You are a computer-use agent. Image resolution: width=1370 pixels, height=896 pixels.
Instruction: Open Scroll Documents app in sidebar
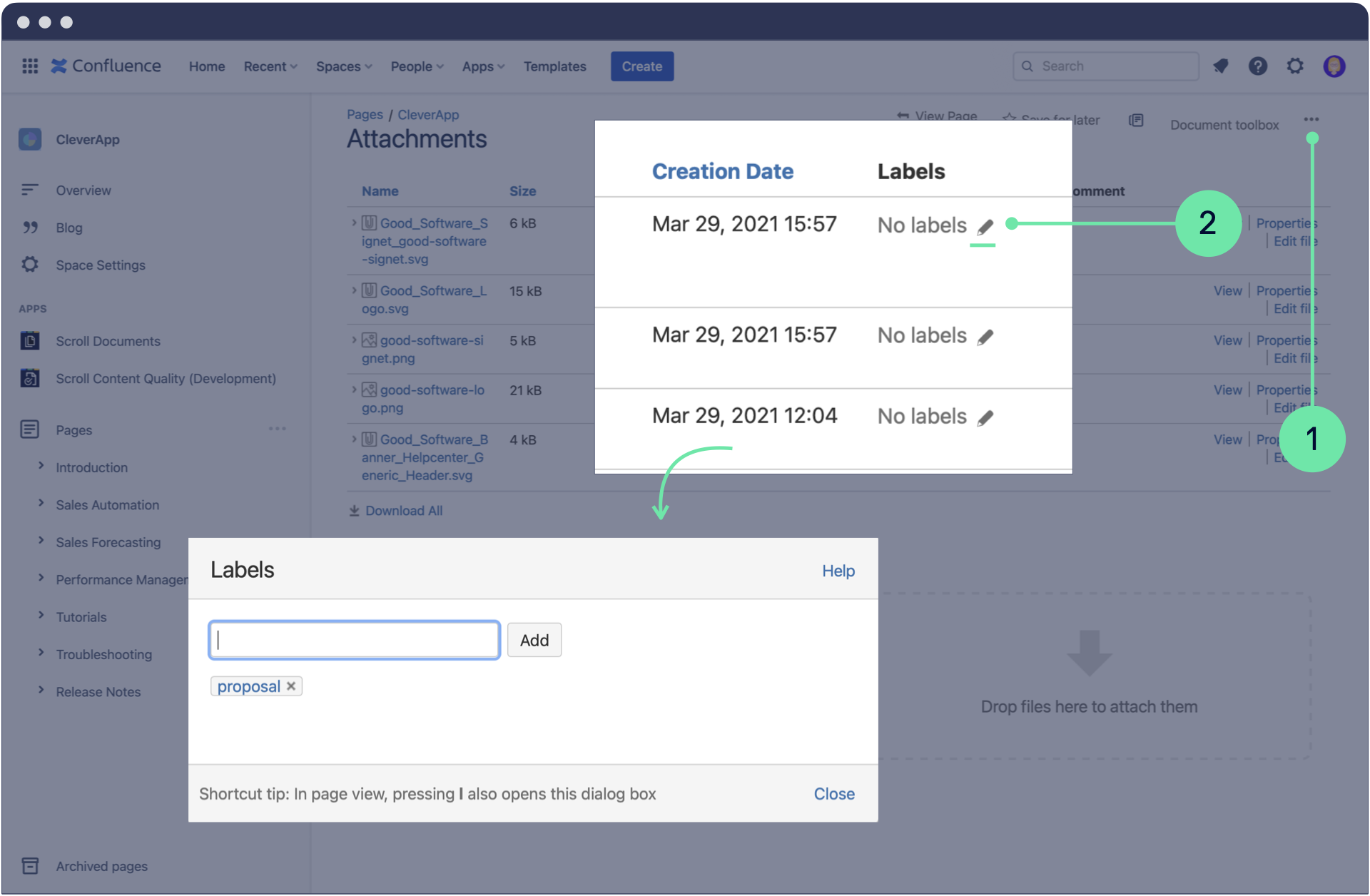click(108, 341)
